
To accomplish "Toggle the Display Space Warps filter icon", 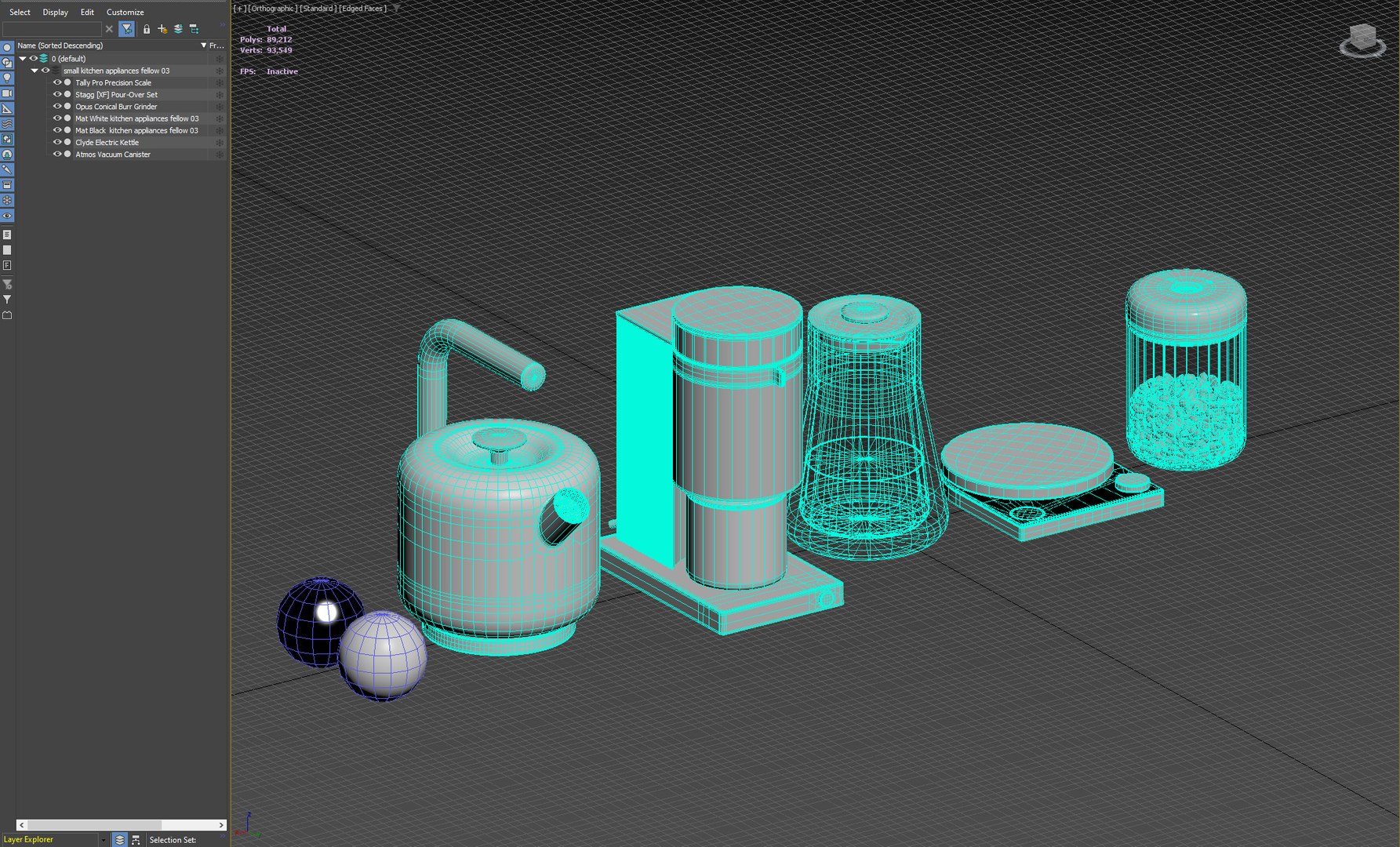I will [x=7, y=124].
